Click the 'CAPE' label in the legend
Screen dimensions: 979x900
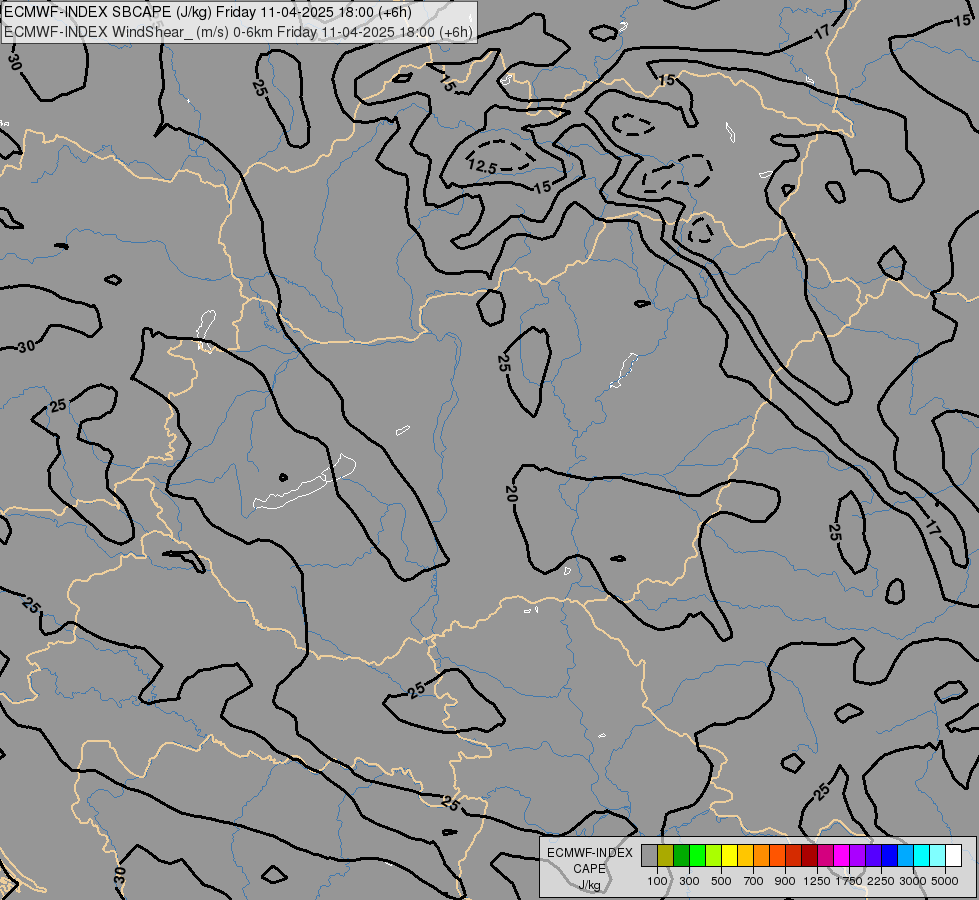pyautogui.click(x=589, y=869)
